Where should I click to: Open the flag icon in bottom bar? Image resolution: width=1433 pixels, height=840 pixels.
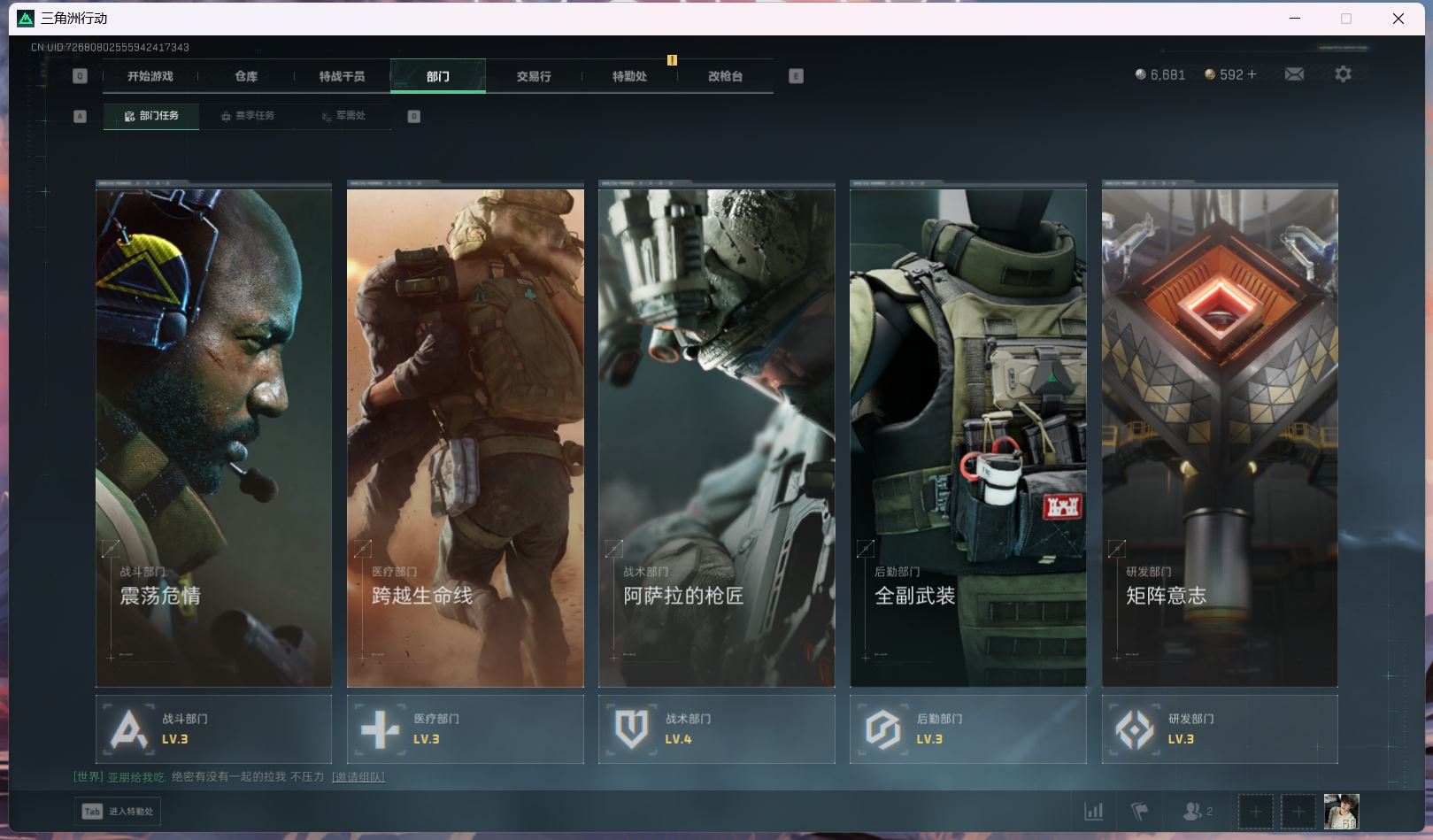tap(1140, 811)
